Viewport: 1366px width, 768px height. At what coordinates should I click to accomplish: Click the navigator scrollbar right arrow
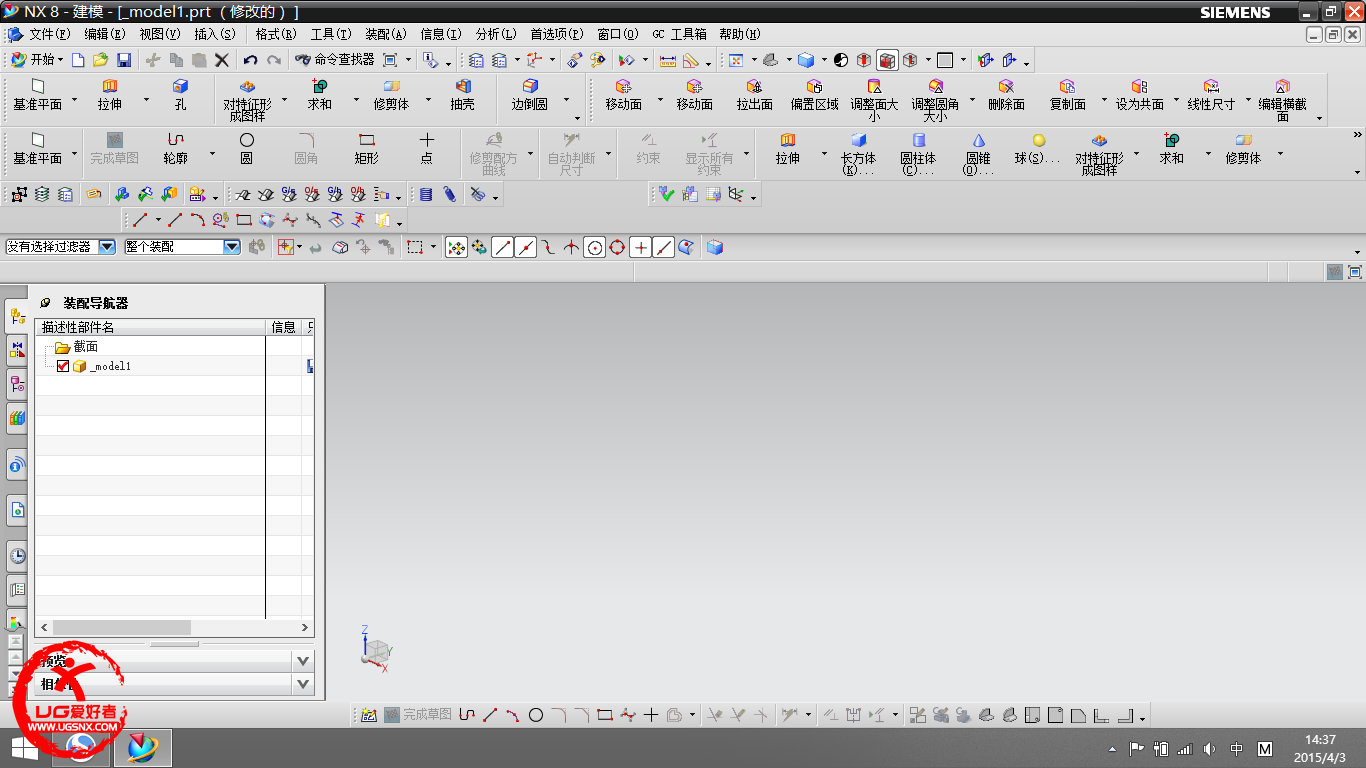[305, 627]
